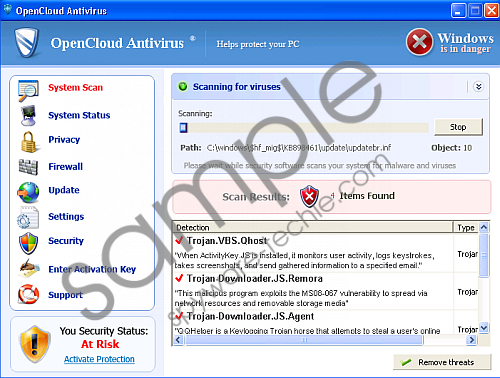Image resolution: width=500 pixels, height=378 pixels.
Task: Click the 'Helps protect your PC' tagline
Action: coord(258,44)
